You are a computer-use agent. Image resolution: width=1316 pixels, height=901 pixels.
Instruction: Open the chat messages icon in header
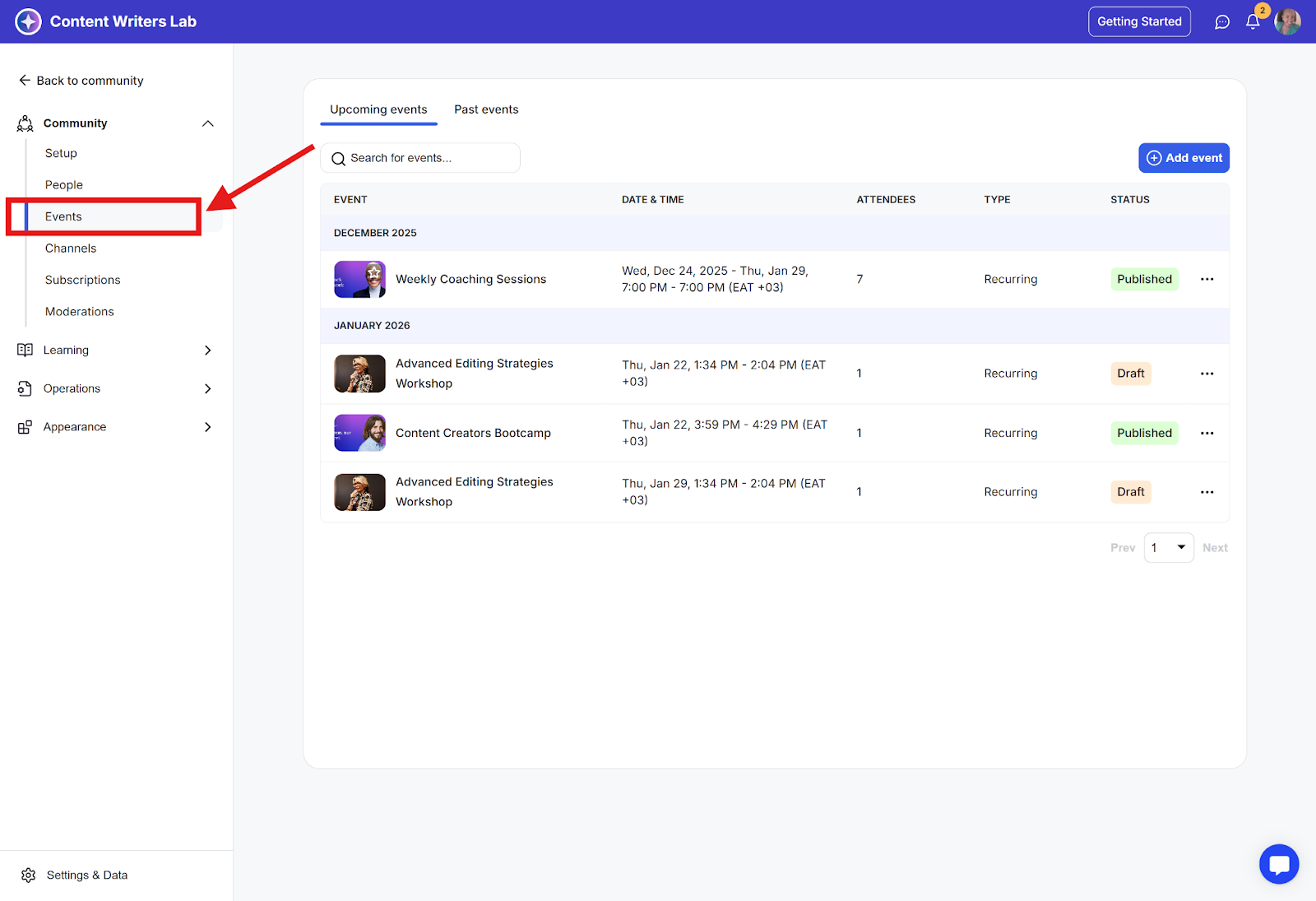pyautogui.click(x=1222, y=22)
